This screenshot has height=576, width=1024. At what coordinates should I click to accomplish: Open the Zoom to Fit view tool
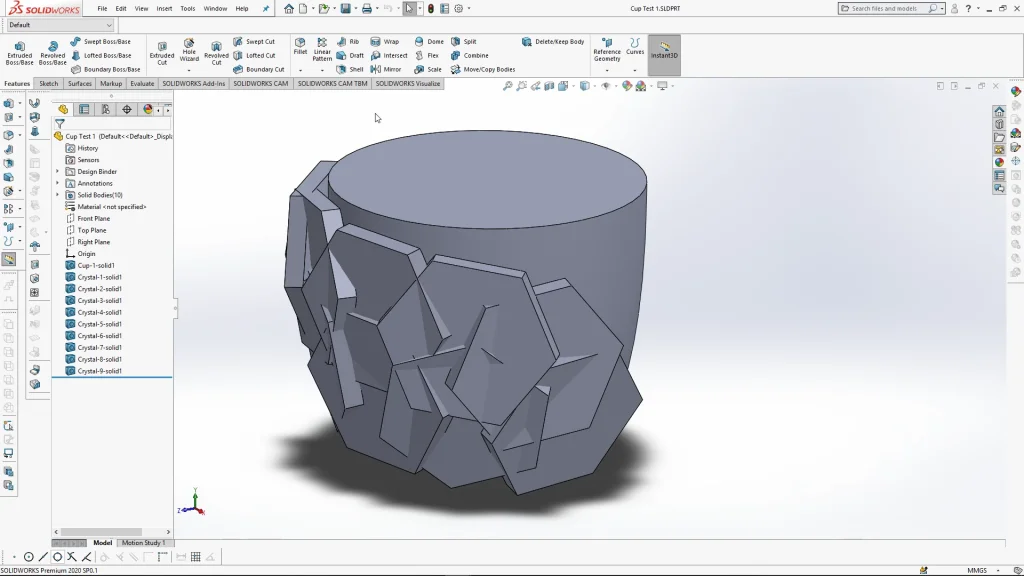click(x=508, y=86)
